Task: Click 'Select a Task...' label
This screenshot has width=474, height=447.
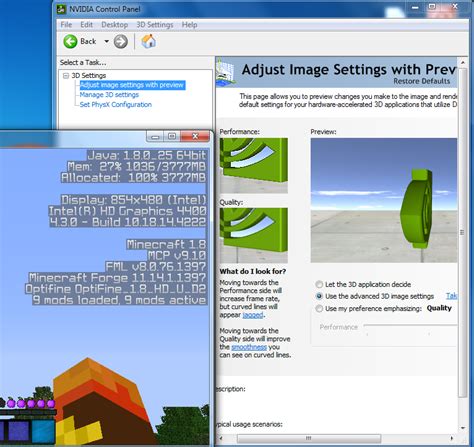Action: pos(83,63)
